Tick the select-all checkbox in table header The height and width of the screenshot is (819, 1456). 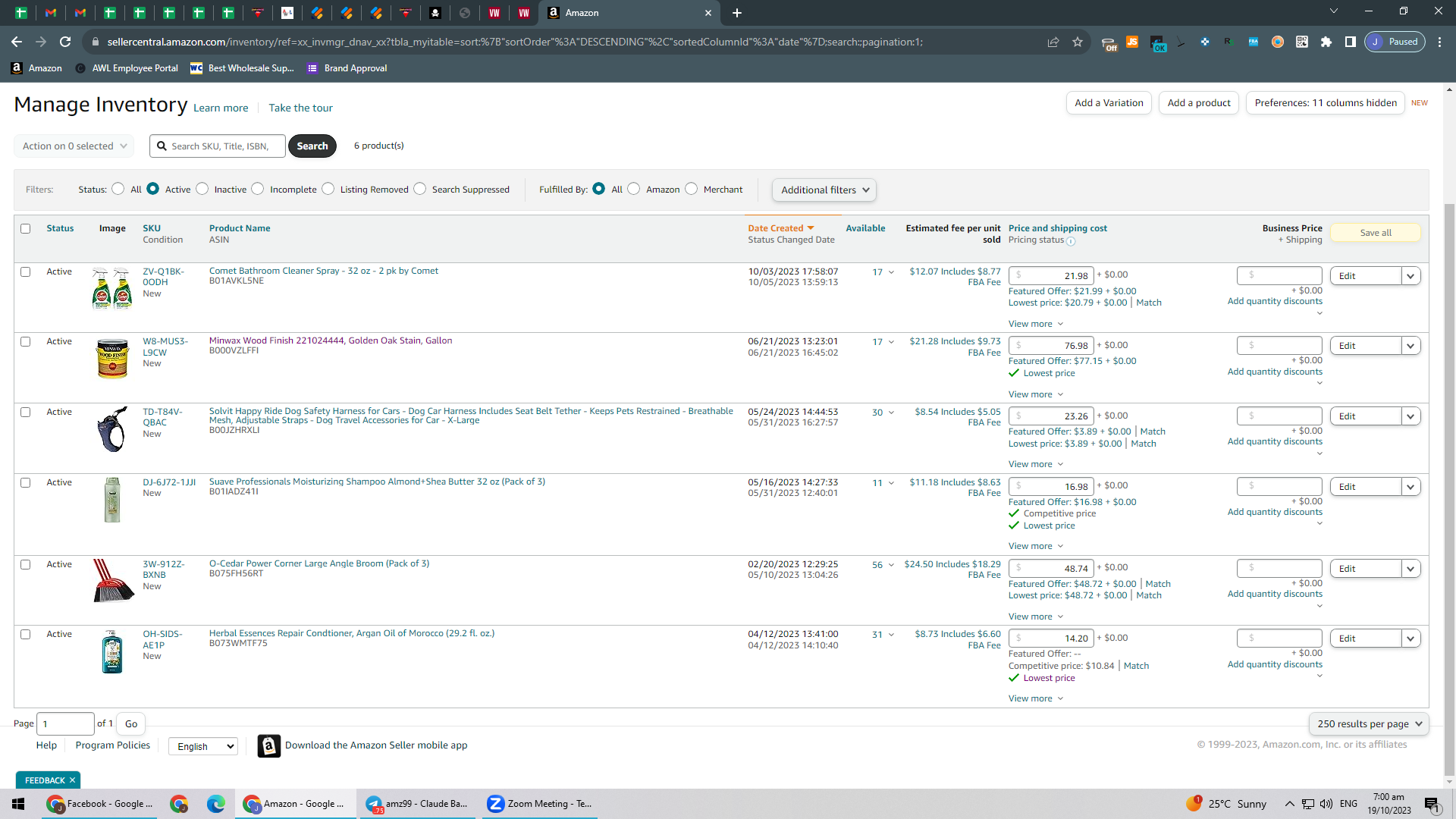pyautogui.click(x=26, y=229)
